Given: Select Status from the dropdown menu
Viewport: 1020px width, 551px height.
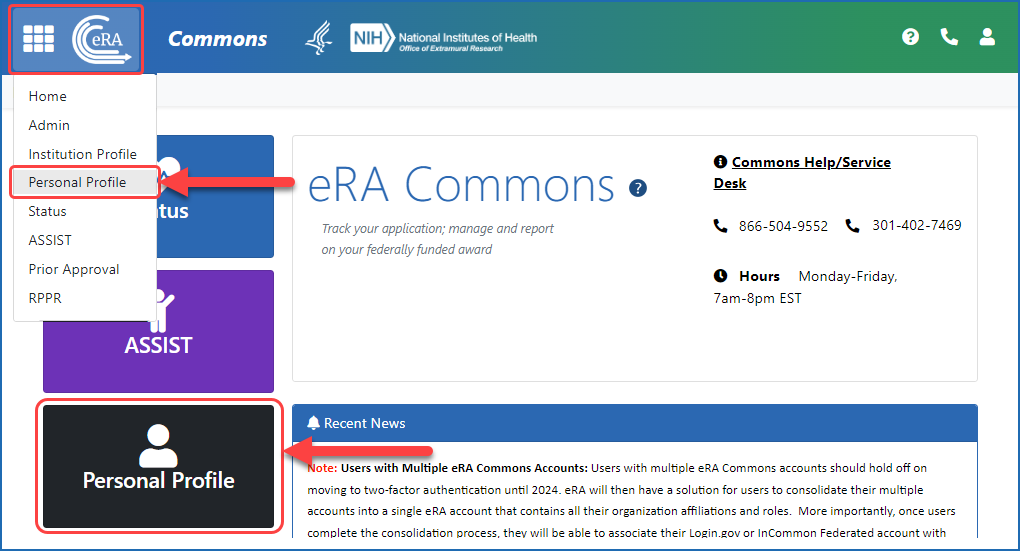Looking at the screenshot, I should [x=47, y=211].
